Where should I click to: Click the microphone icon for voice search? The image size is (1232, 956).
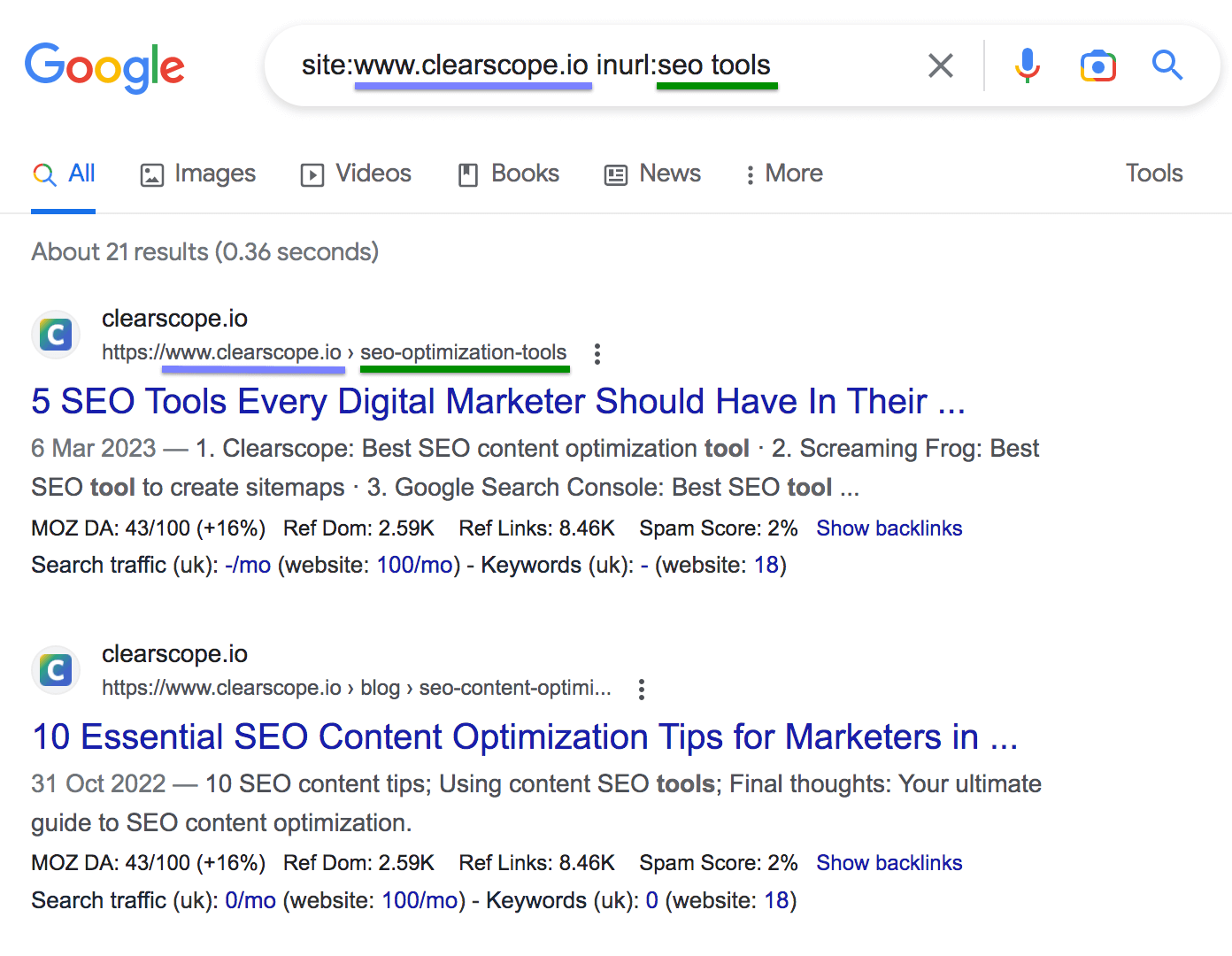point(1027,66)
